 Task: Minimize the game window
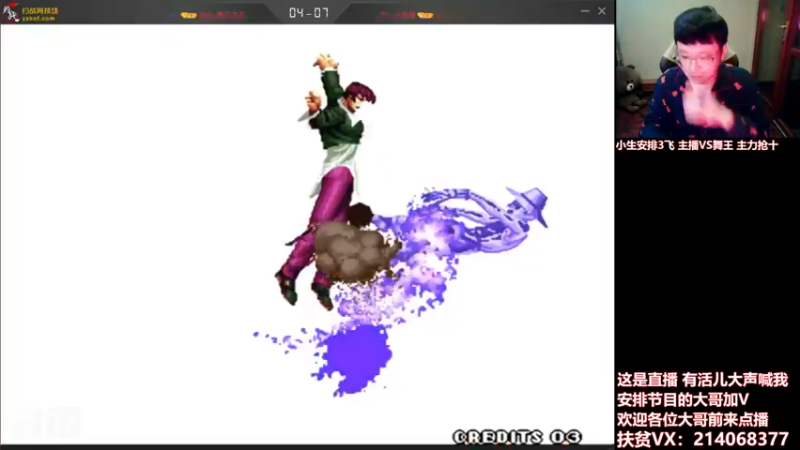click(x=585, y=11)
